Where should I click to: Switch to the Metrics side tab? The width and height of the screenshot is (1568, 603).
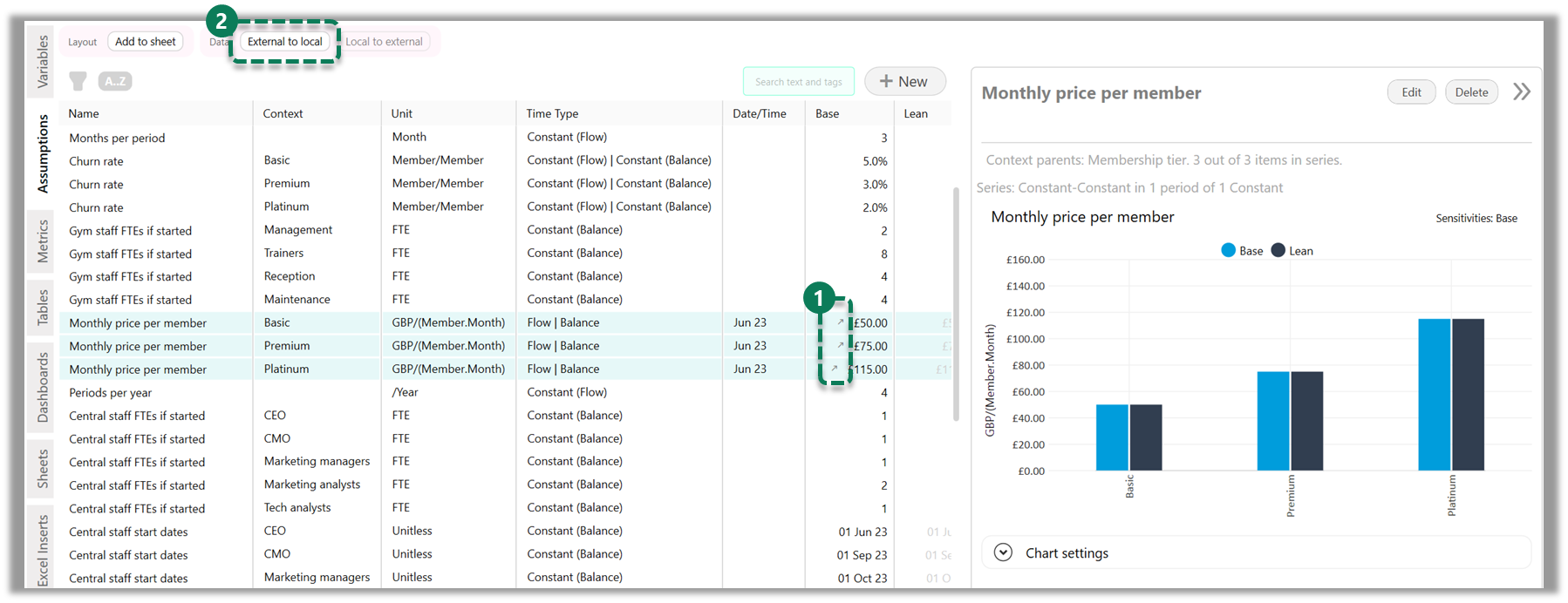(x=43, y=241)
